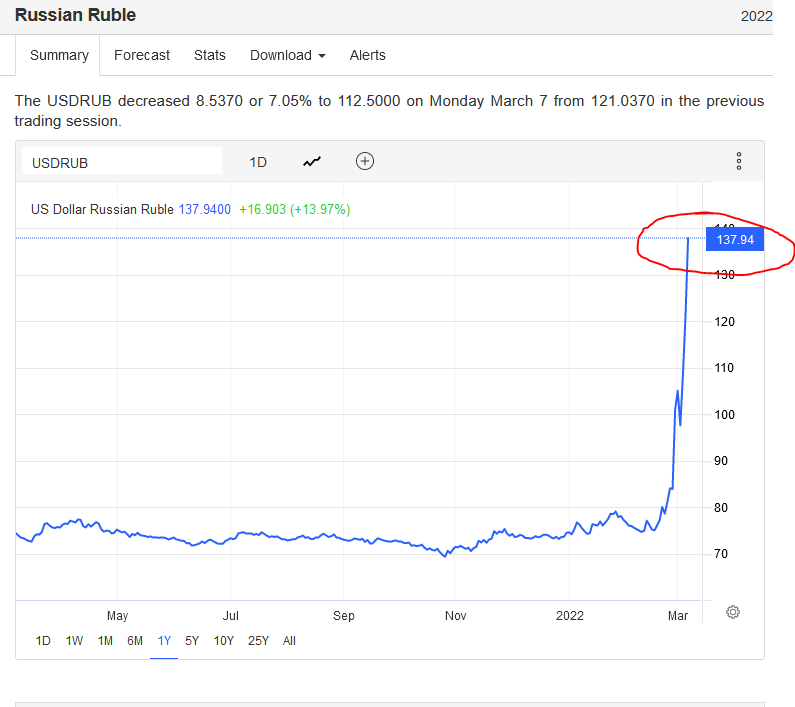Click the 70 price axis label
Viewport: 795px width, 707px height.
pos(720,554)
